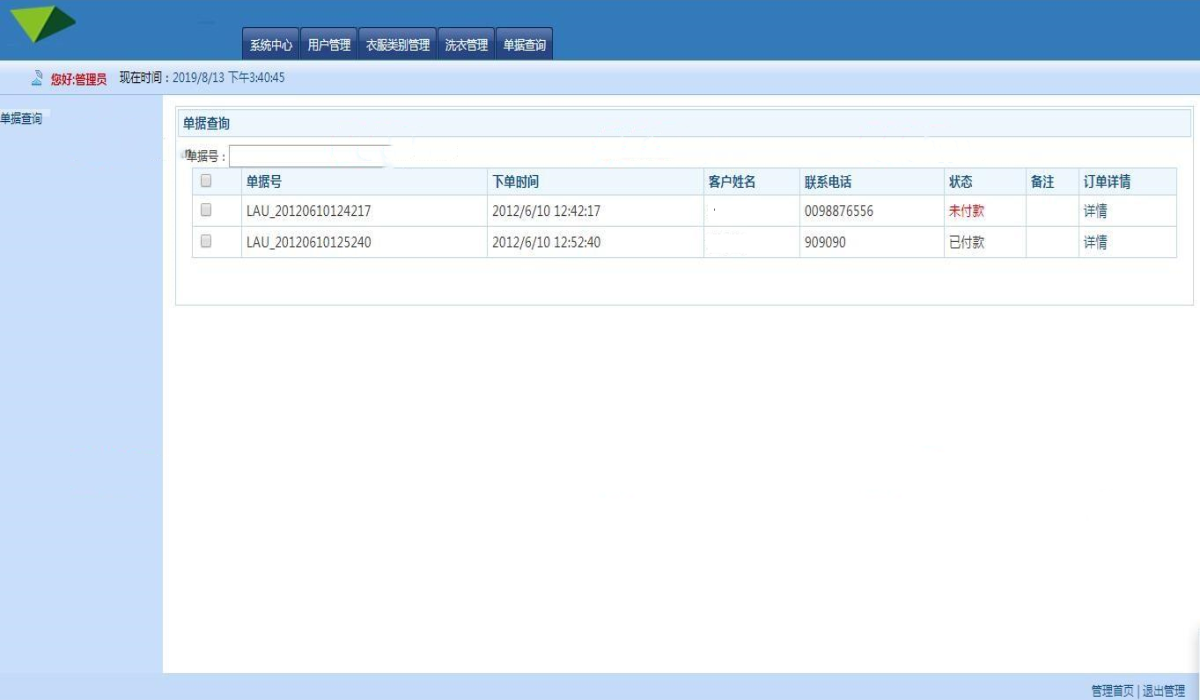The image size is (1200, 700).
Task: Check the box for LAU_20120610125240
Action: pyautogui.click(x=206, y=241)
